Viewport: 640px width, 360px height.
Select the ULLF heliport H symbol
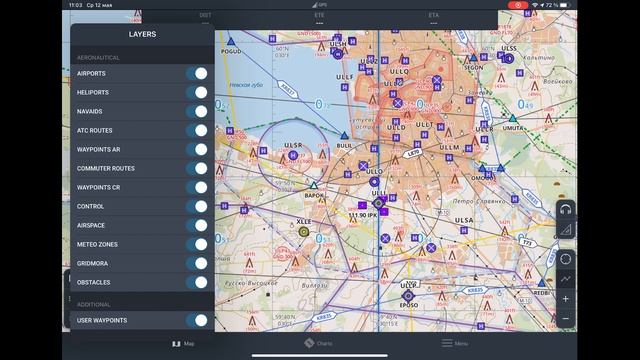(x=344, y=87)
